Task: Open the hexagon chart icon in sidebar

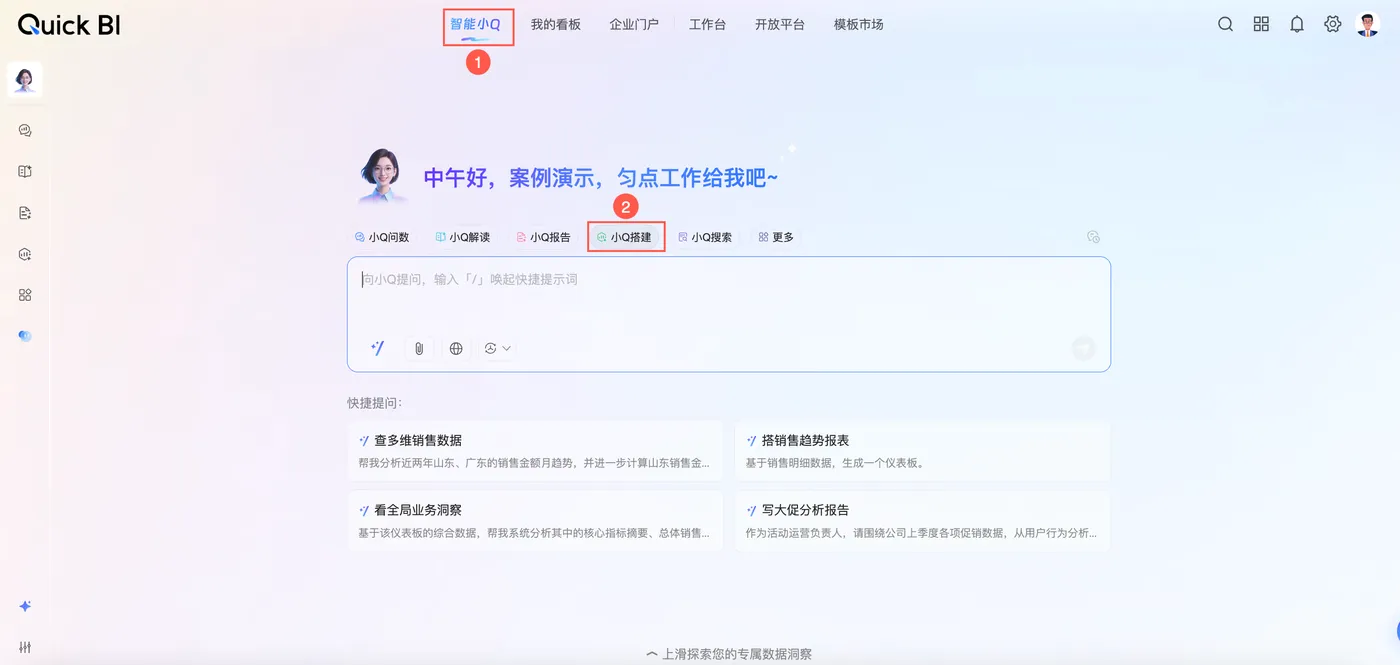Action: coord(25,254)
